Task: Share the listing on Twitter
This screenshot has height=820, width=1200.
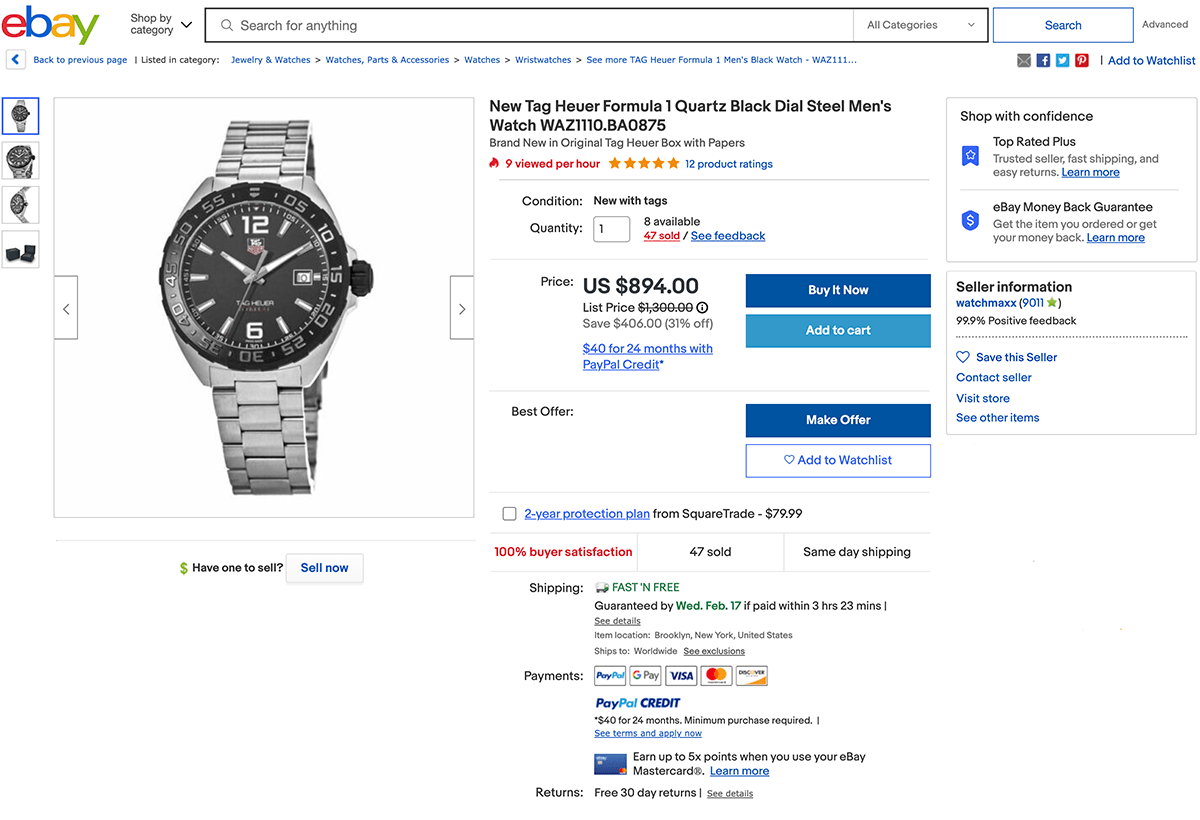Action: [1062, 60]
